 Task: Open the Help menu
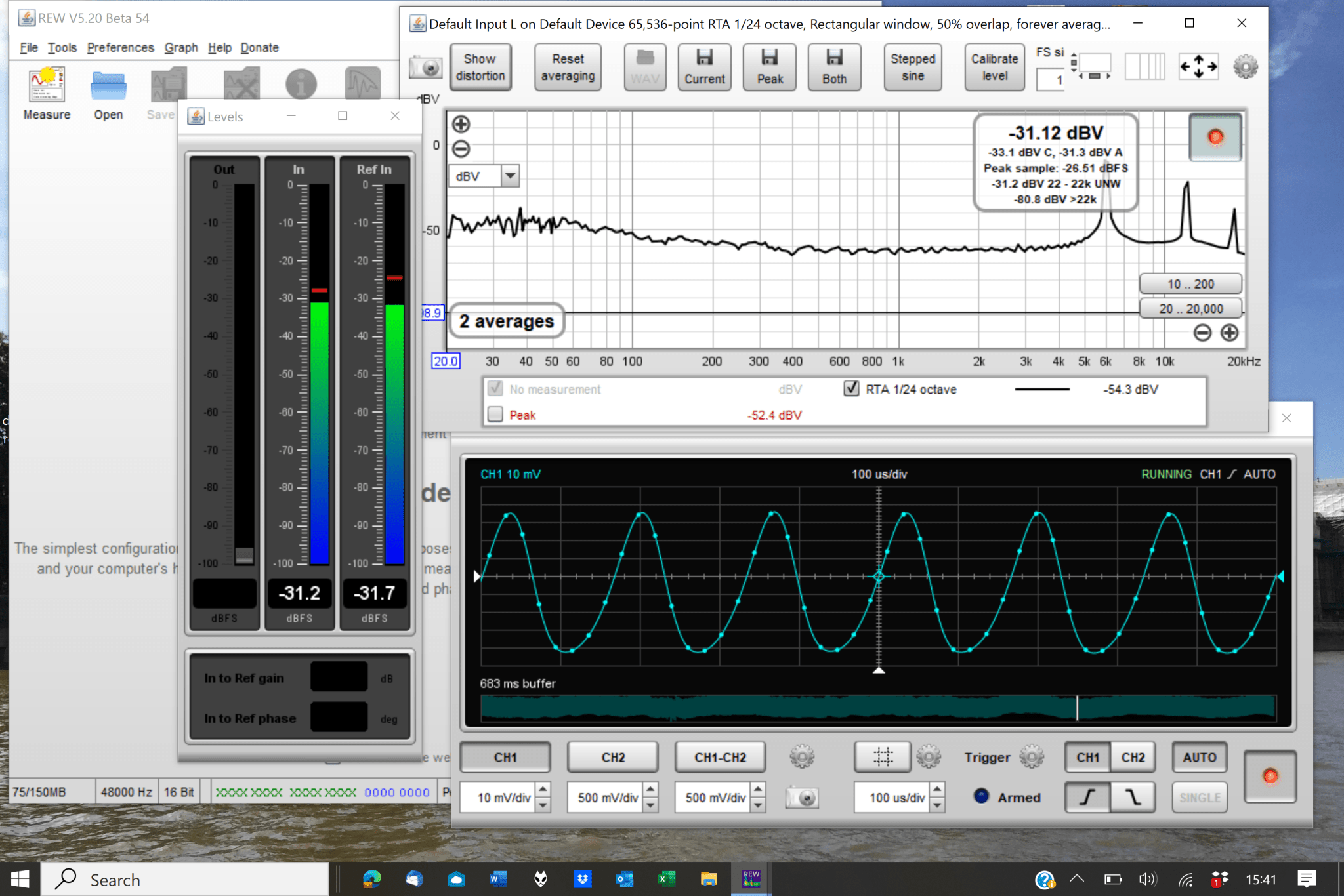[220, 47]
